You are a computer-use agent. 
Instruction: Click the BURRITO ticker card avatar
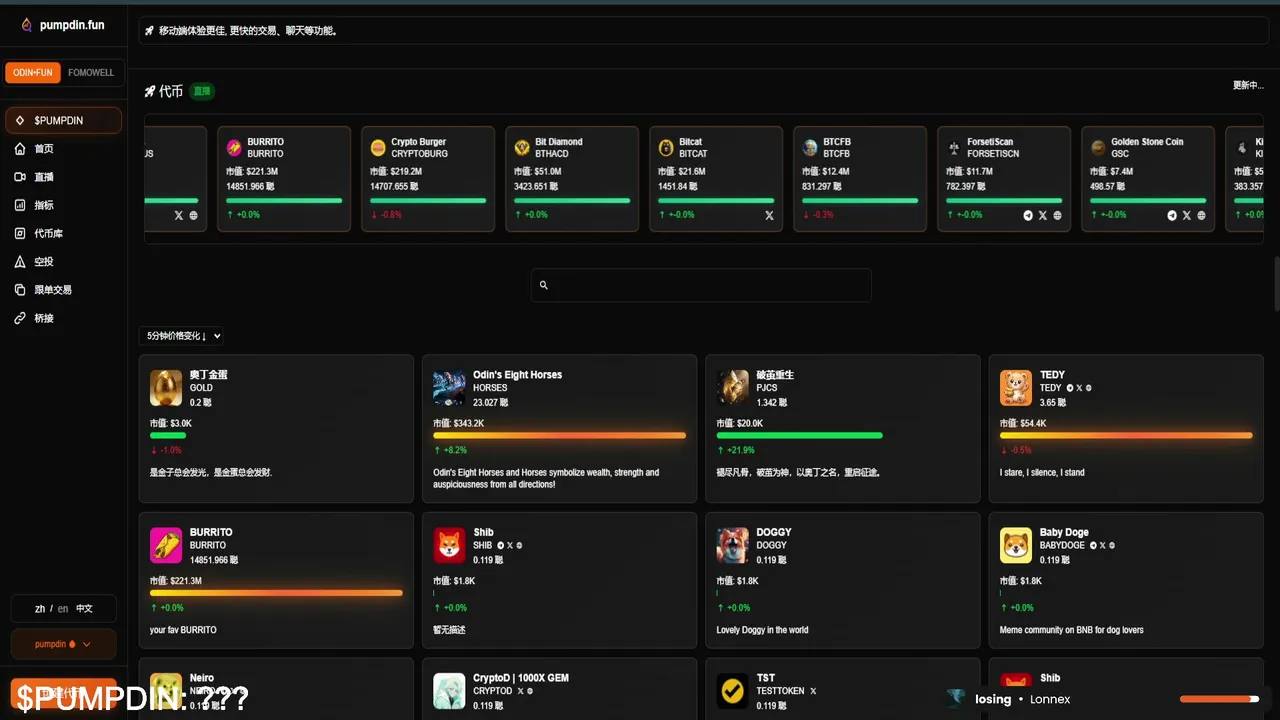234,148
